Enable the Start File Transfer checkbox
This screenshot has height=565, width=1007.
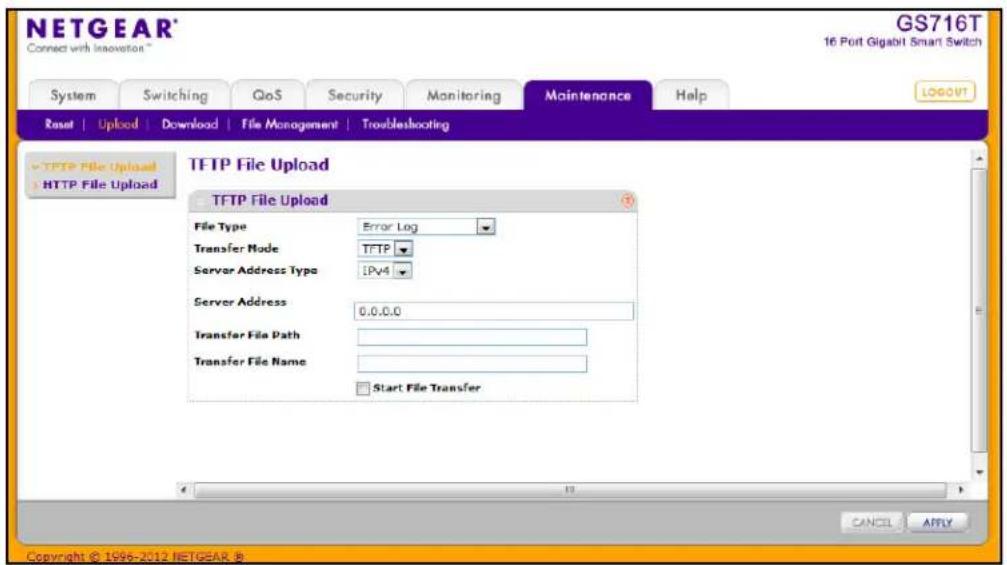[x=363, y=388]
